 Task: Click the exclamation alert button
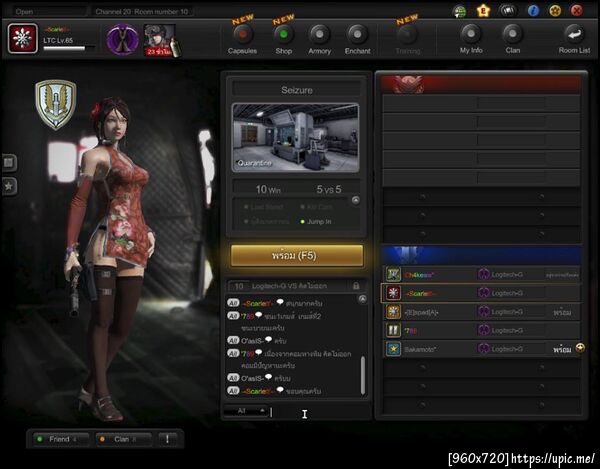pyautogui.click(x=167, y=439)
